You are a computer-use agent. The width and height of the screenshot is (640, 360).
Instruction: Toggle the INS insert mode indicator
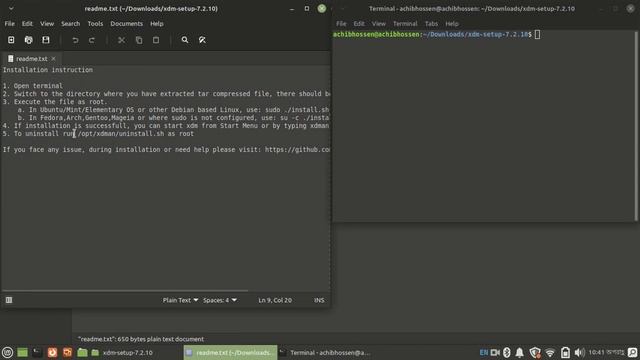click(x=319, y=300)
